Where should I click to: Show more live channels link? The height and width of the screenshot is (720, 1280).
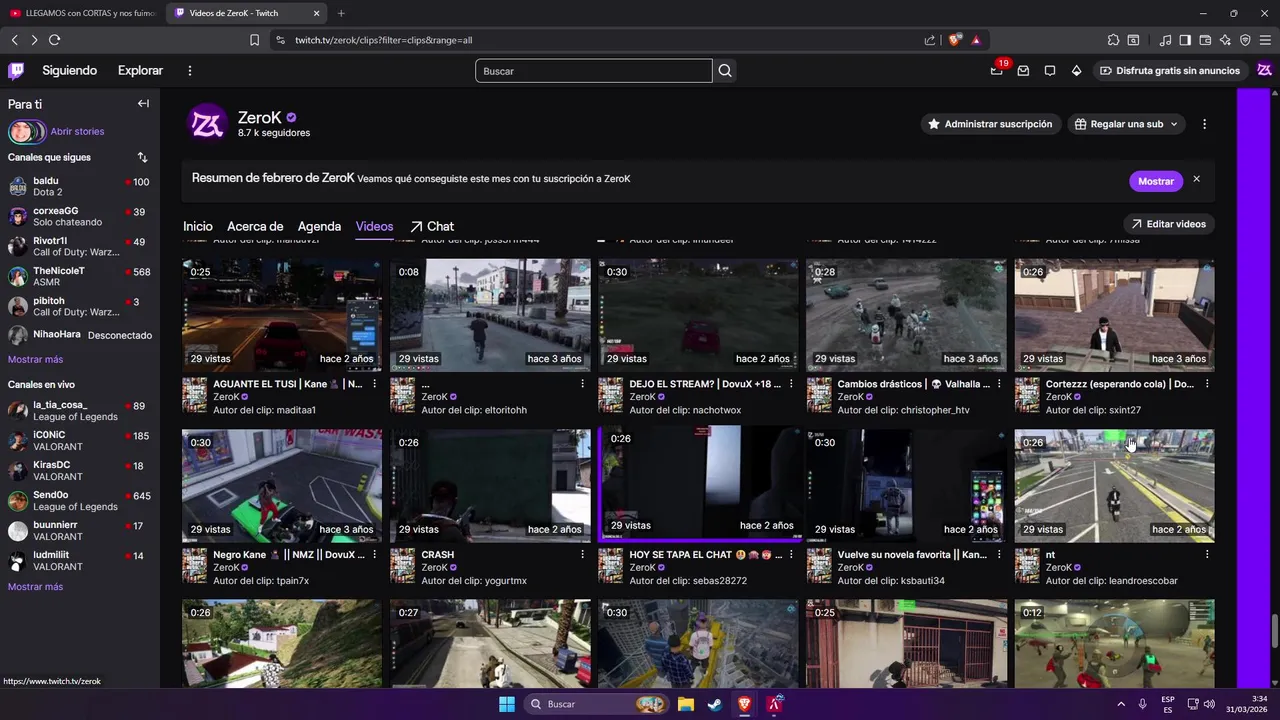point(35,587)
